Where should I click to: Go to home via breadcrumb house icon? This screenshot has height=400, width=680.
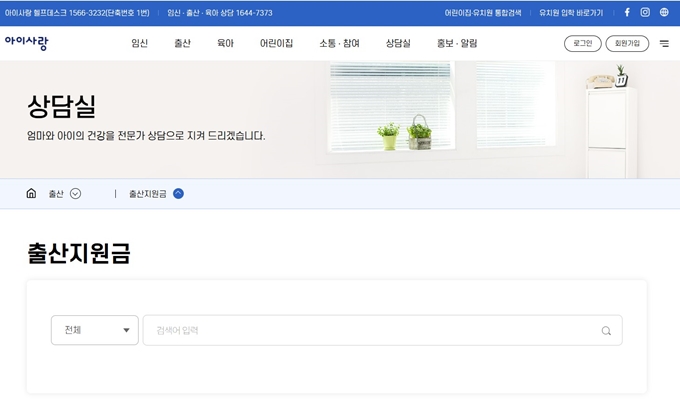pyautogui.click(x=31, y=193)
